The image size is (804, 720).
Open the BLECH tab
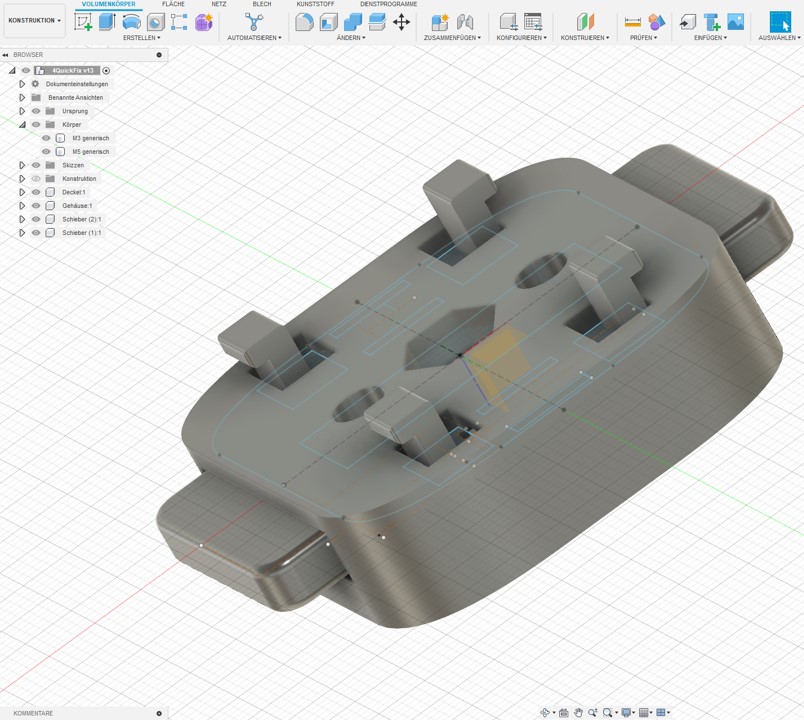tap(262, 4)
